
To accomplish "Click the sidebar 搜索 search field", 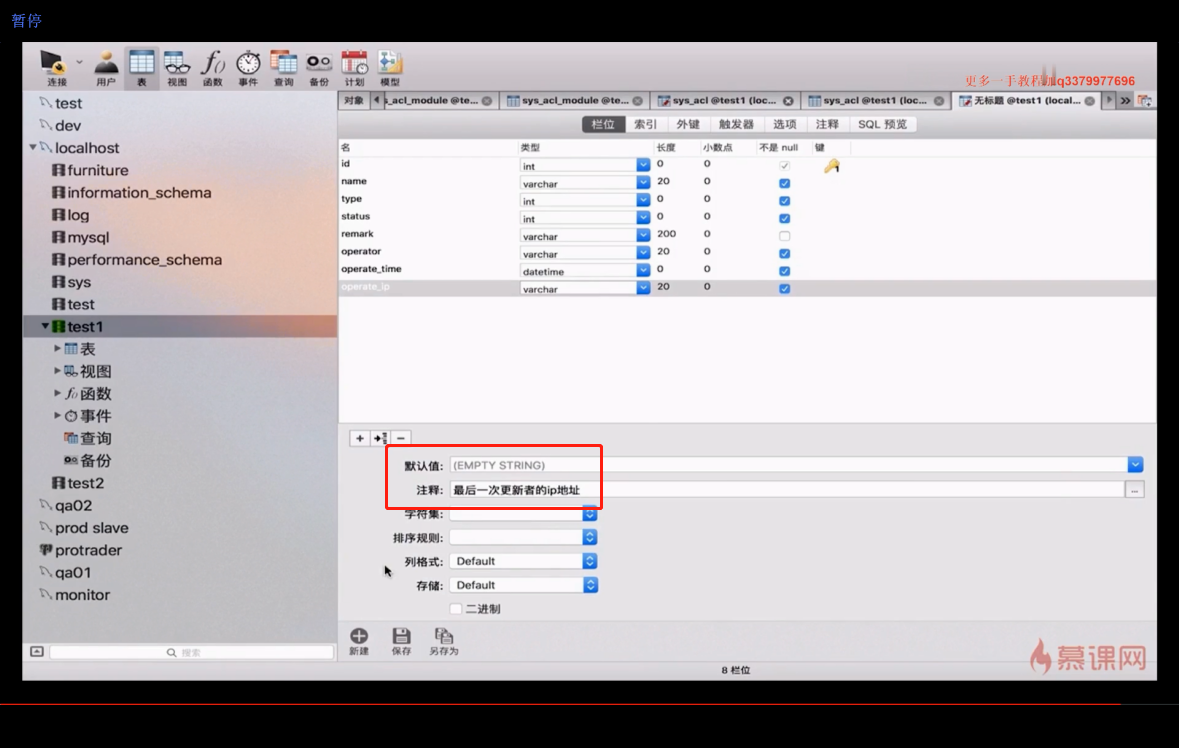I will pos(192,652).
